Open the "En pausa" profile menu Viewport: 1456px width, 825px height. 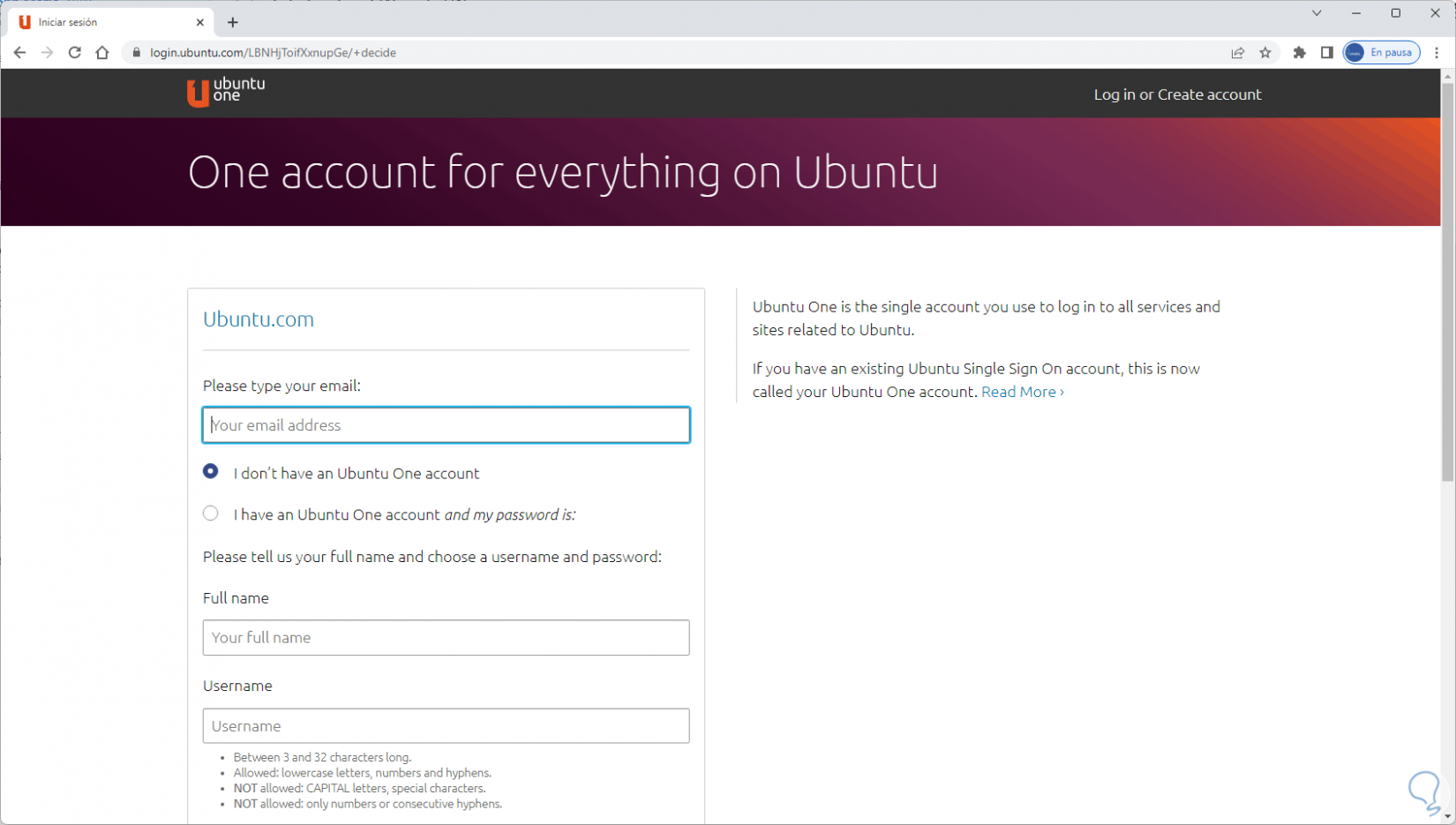tap(1381, 53)
